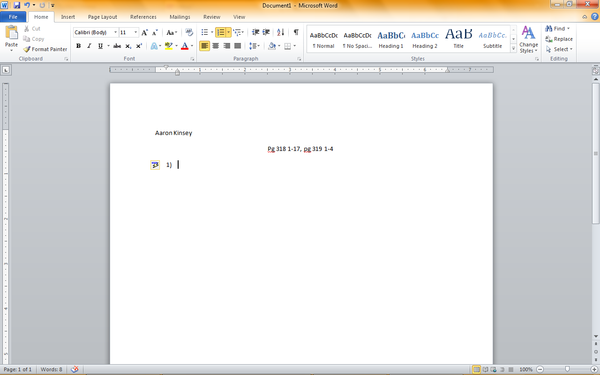600x375 pixels.
Task: Click the 100% zoom level
Action: [526, 369]
